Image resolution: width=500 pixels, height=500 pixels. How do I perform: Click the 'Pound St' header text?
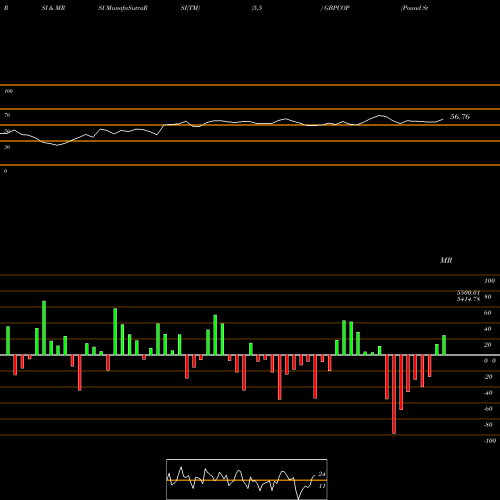click(414, 8)
